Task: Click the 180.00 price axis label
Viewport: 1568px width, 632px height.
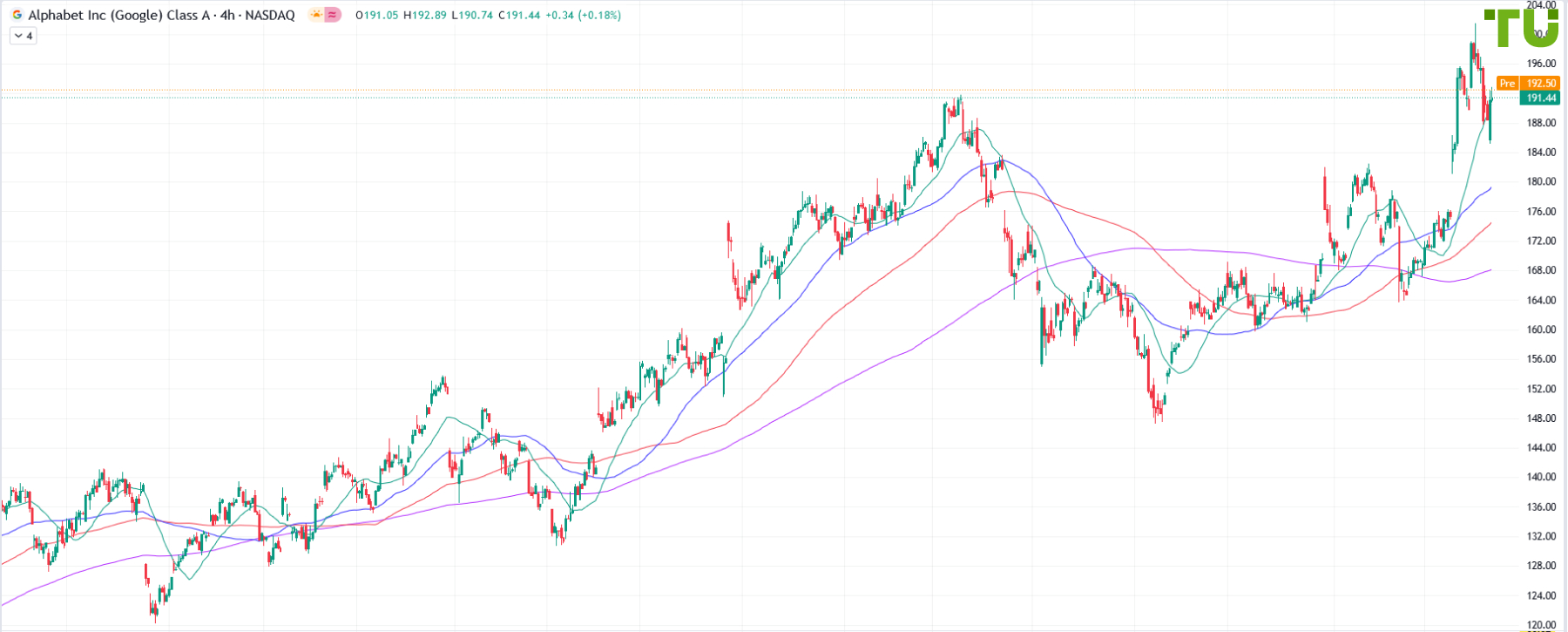Action: 1541,182
